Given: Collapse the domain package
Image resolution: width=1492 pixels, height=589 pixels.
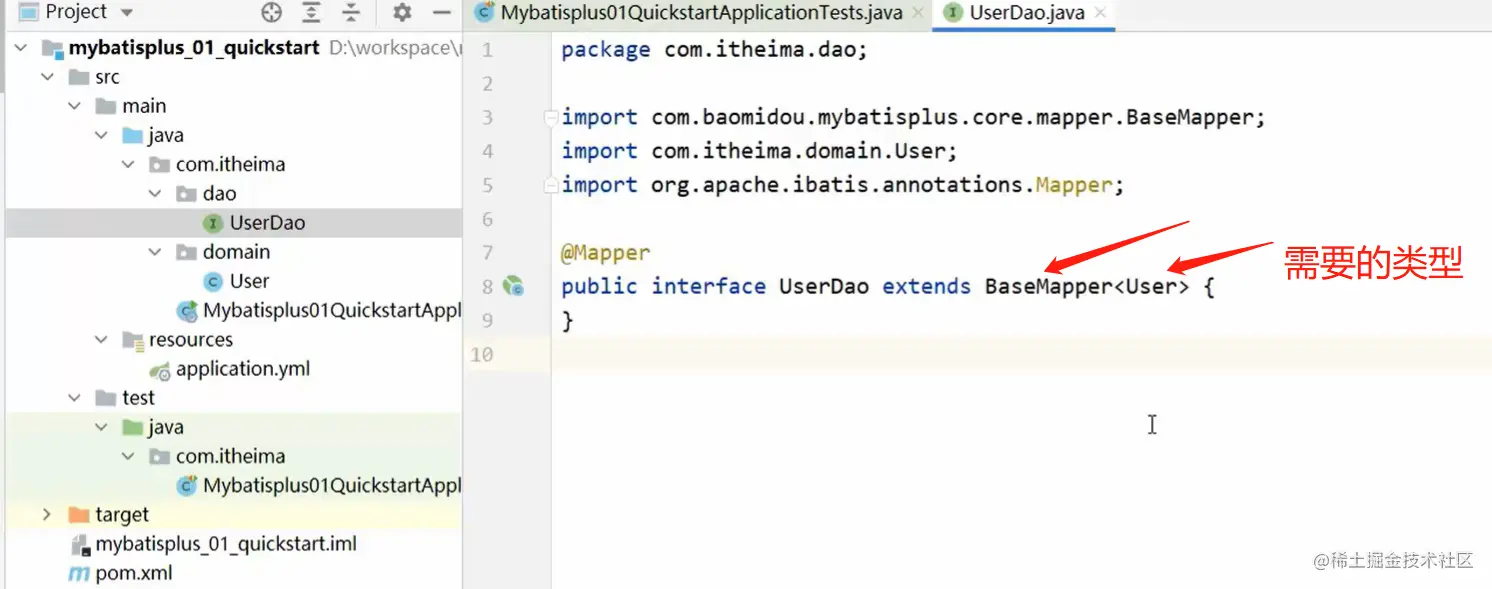Looking at the screenshot, I should pyautogui.click(x=155, y=252).
